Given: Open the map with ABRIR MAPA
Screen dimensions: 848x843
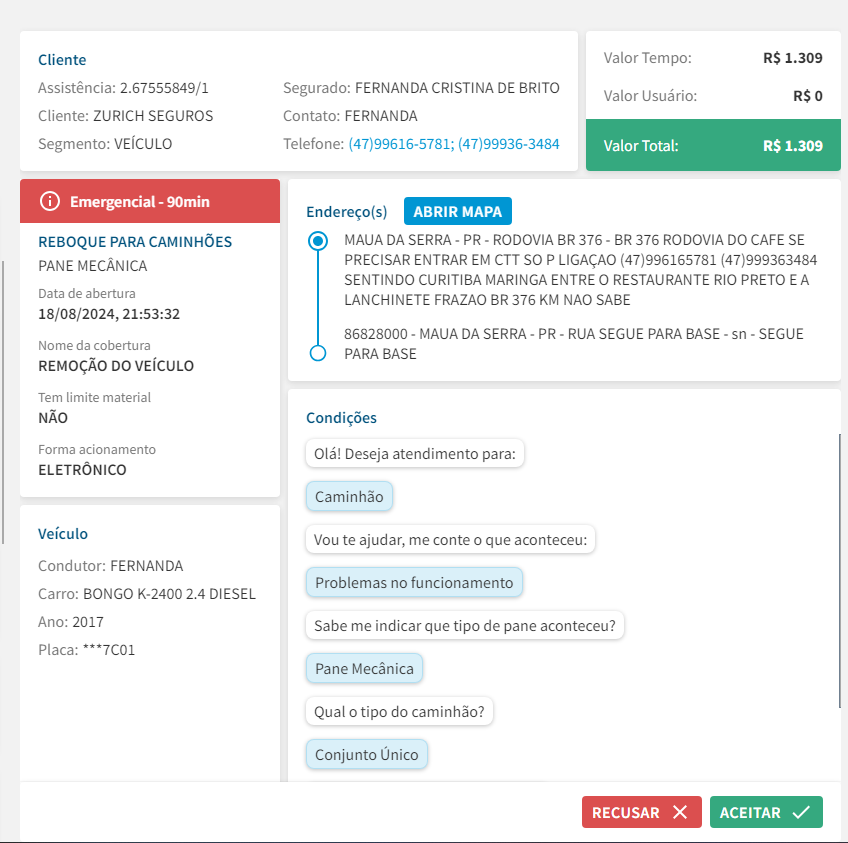Looking at the screenshot, I should (458, 211).
